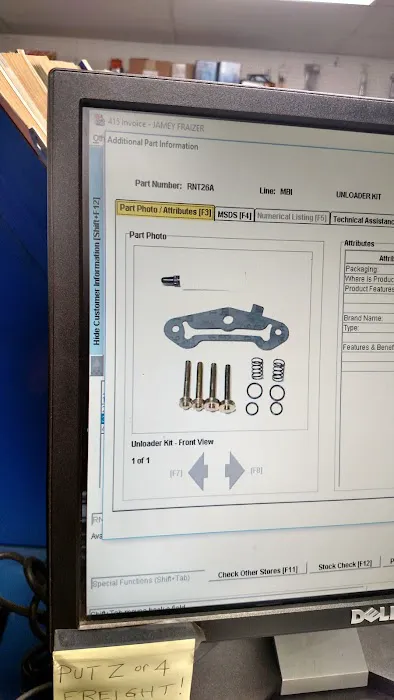Open the Technical Assistance tab
394x700 pixels.
[x=363, y=220]
